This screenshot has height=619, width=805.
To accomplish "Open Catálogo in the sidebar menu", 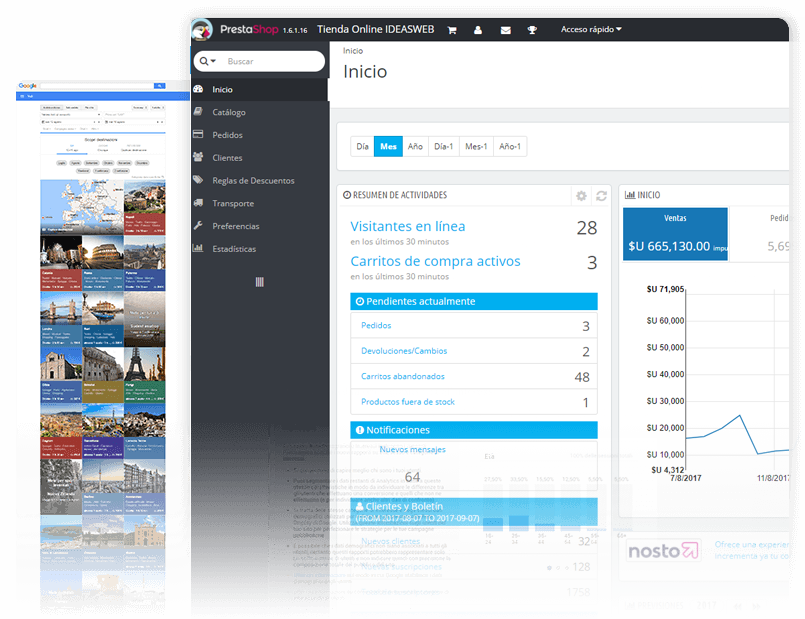I will pos(260,112).
